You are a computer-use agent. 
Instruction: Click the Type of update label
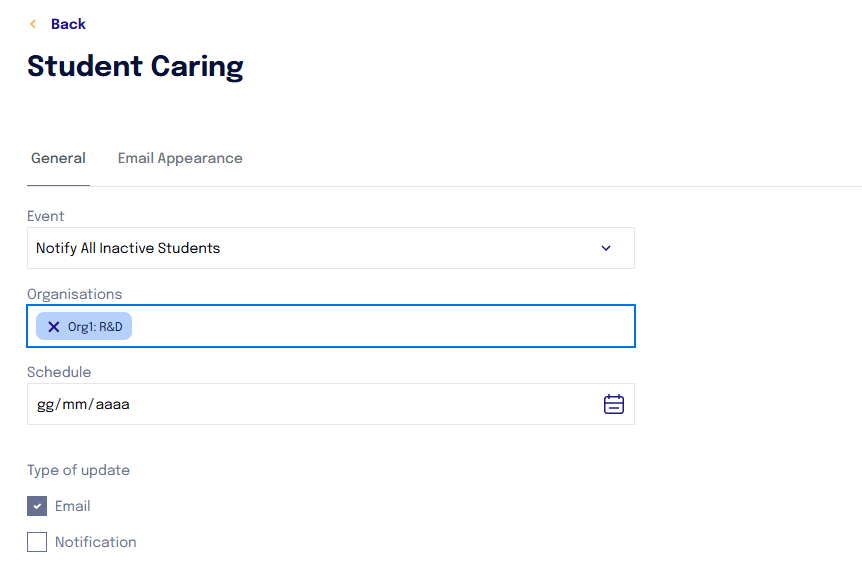(79, 470)
